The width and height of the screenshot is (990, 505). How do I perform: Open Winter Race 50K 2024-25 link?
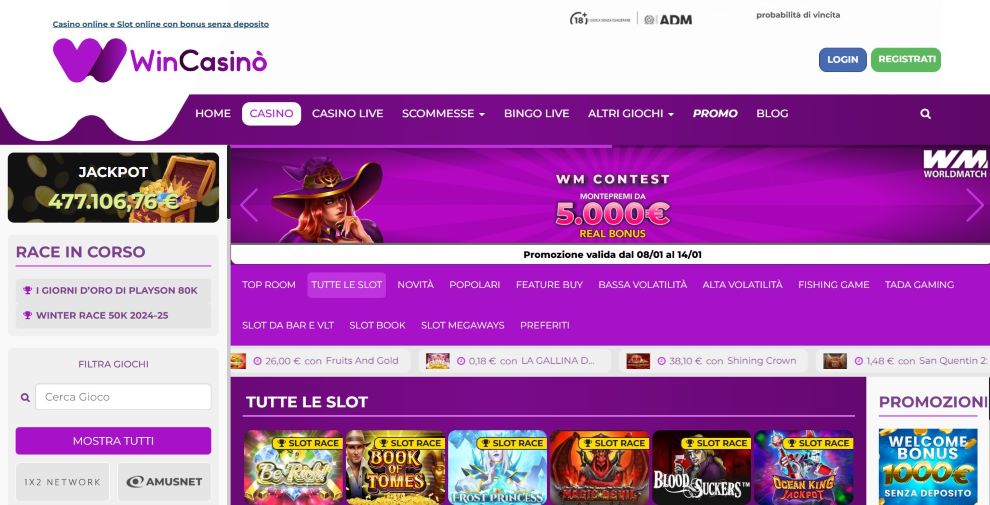coord(102,315)
